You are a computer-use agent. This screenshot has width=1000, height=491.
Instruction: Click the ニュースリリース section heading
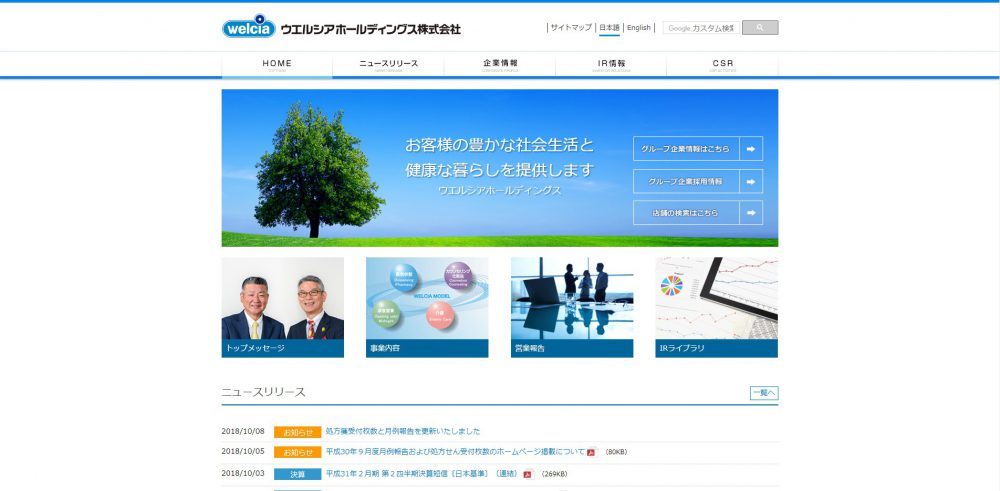point(263,392)
